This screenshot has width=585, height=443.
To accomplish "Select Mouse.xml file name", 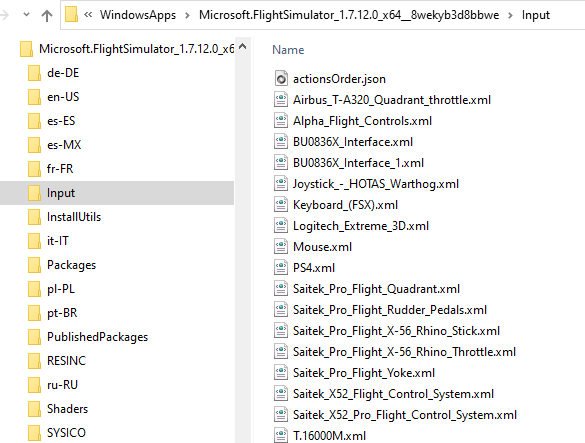I will [322, 247].
